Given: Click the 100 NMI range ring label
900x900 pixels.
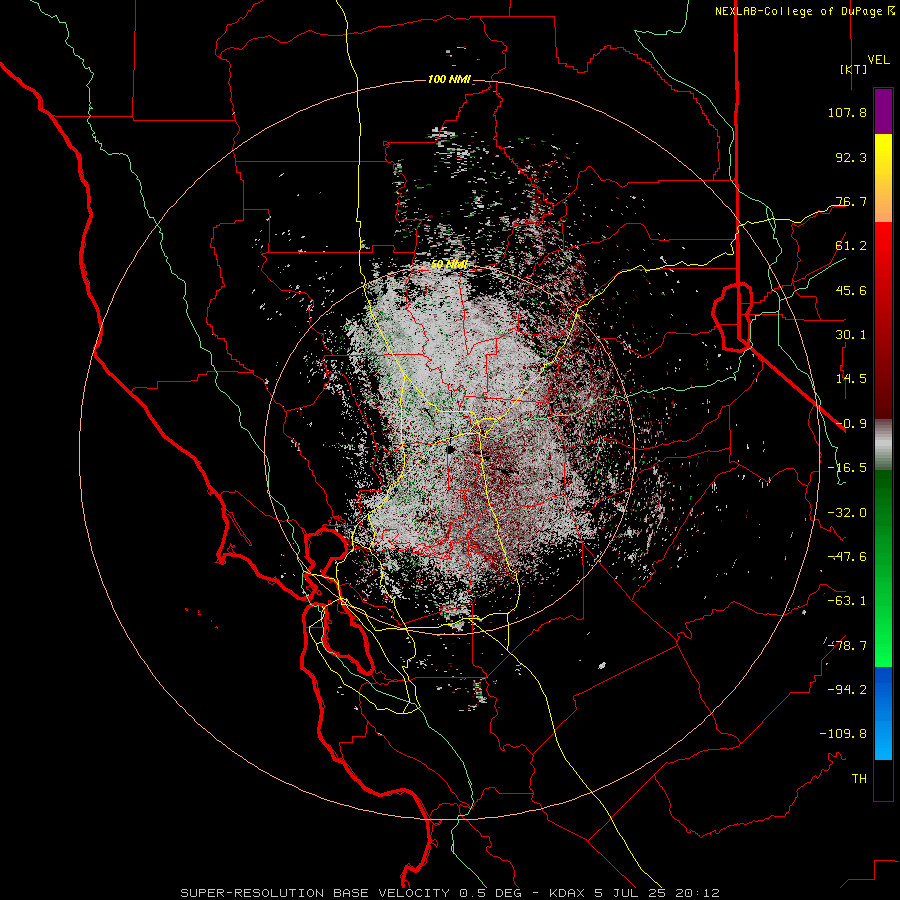Looking at the screenshot, I should pos(449,79).
